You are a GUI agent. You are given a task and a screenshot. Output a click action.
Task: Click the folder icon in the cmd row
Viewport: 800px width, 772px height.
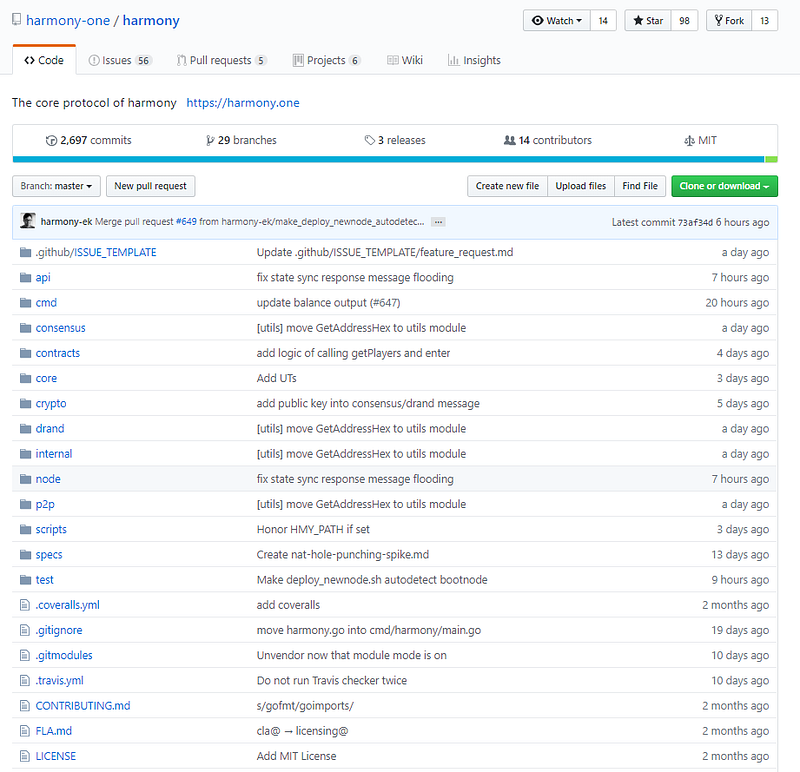click(26, 303)
